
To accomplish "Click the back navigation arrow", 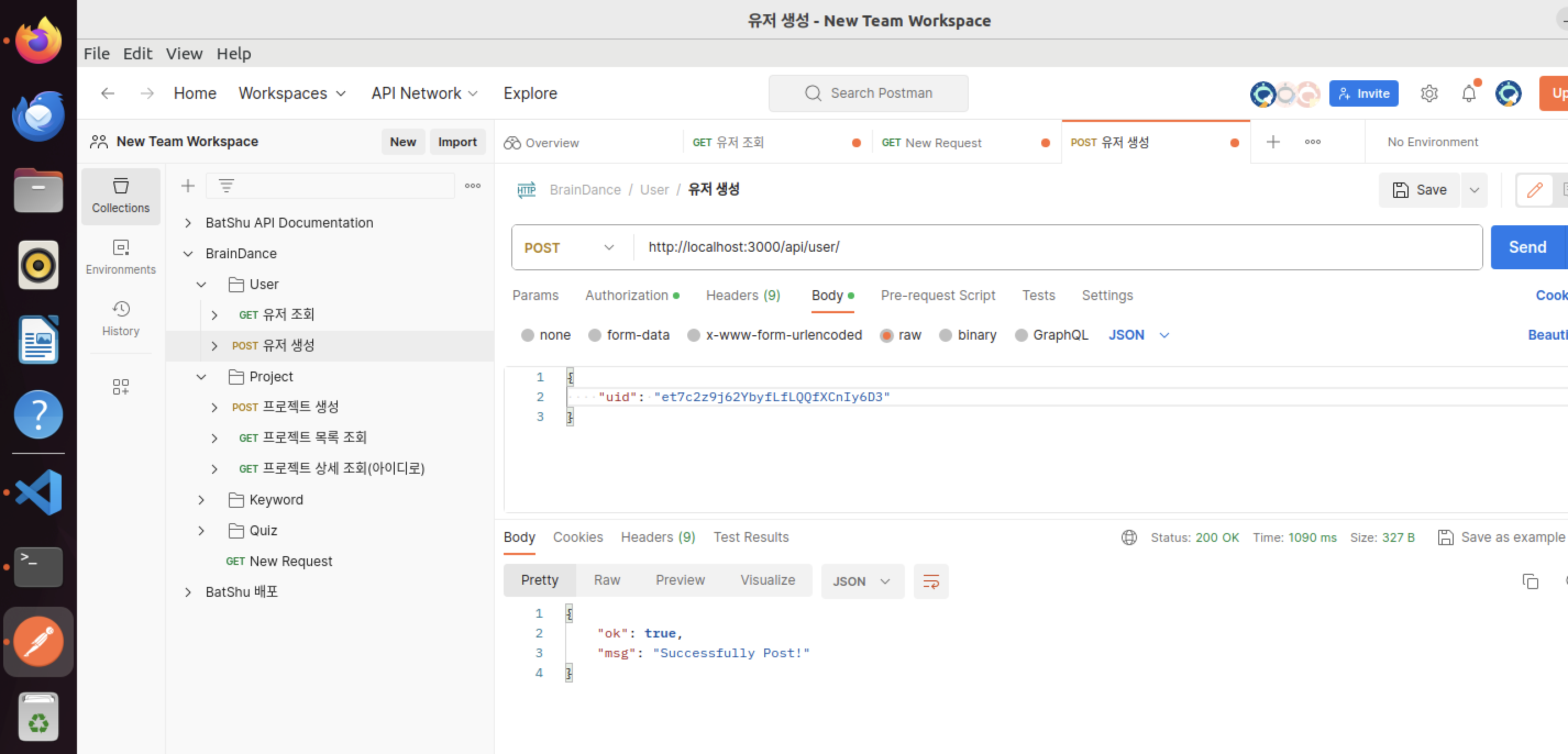I will pyautogui.click(x=108, y=93).
